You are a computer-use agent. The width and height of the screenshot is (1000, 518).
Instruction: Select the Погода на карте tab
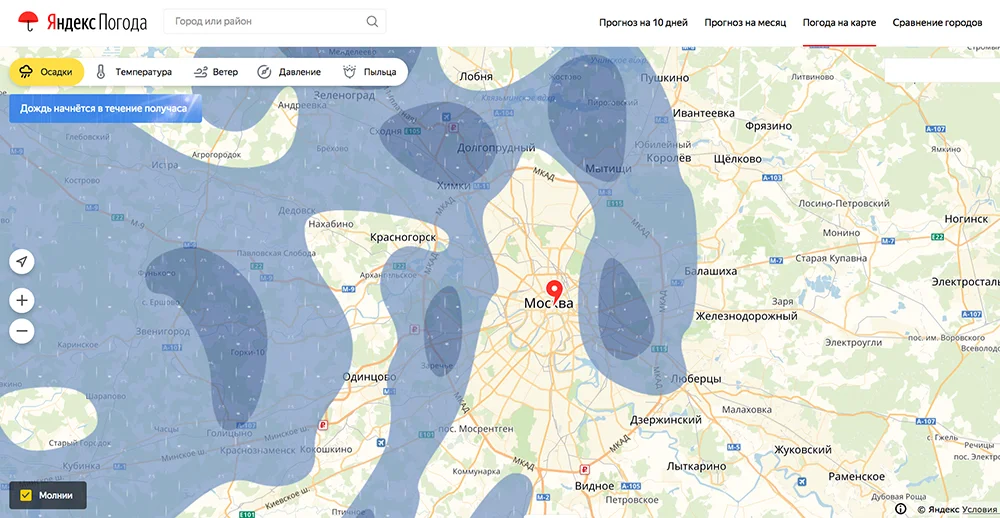[x=839, y=22]
